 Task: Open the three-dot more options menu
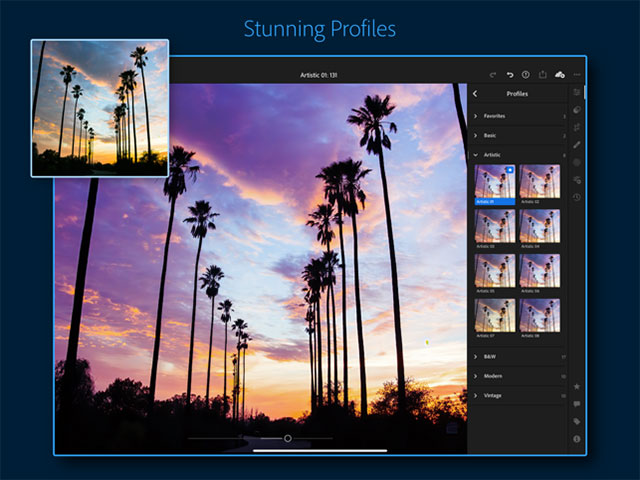[x=577, y=74]
